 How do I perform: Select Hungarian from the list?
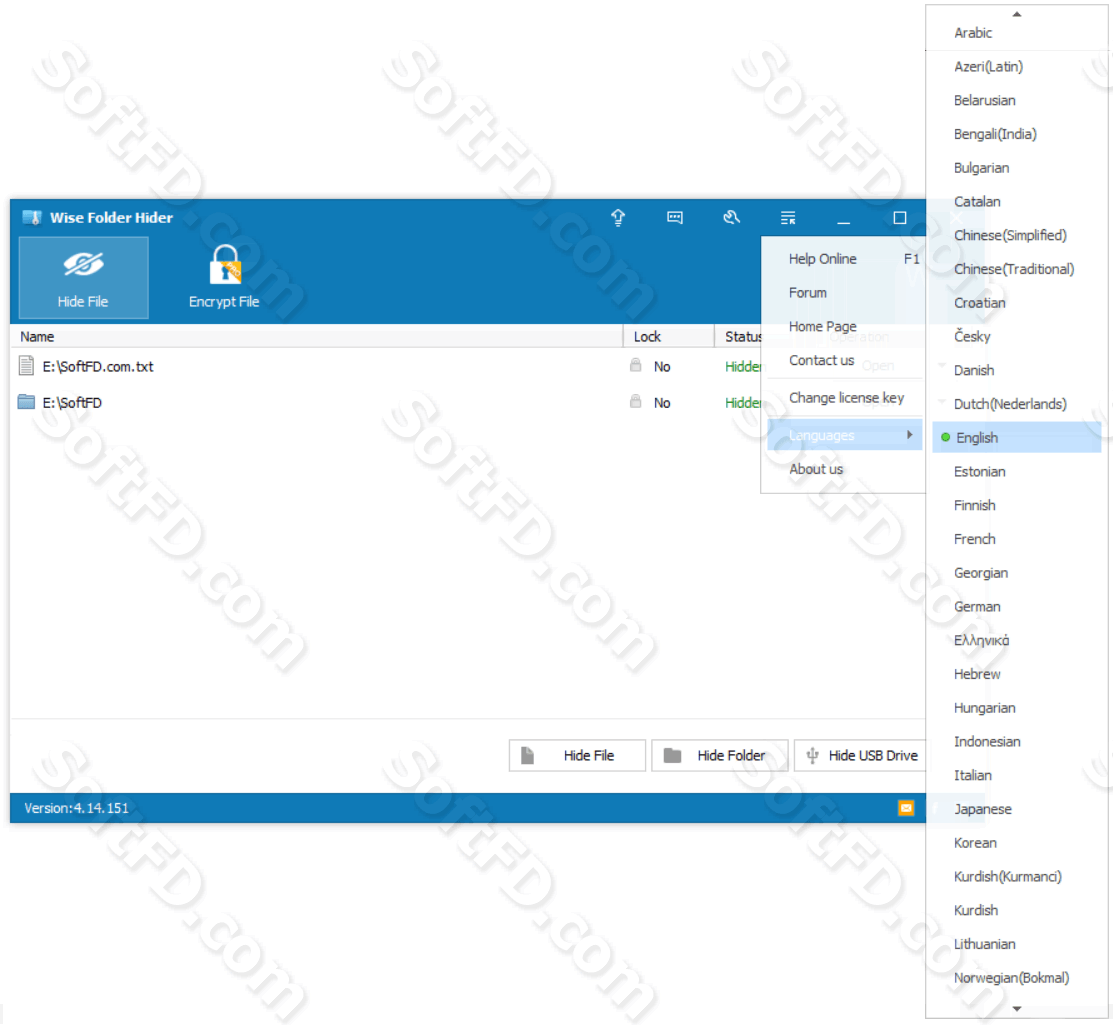pyautogui.click(x=1016, y=707)
